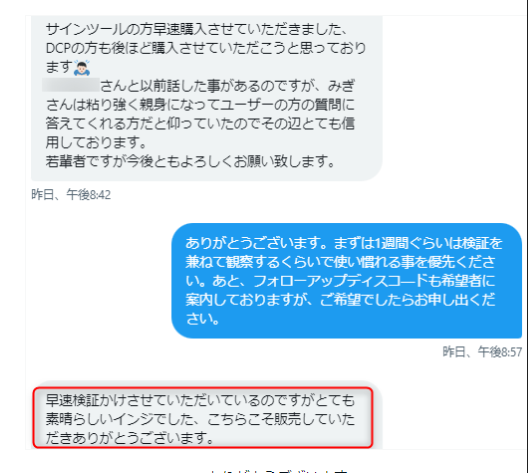Click the line 用しております。
The image size is (528, 473).
point(96,142)
